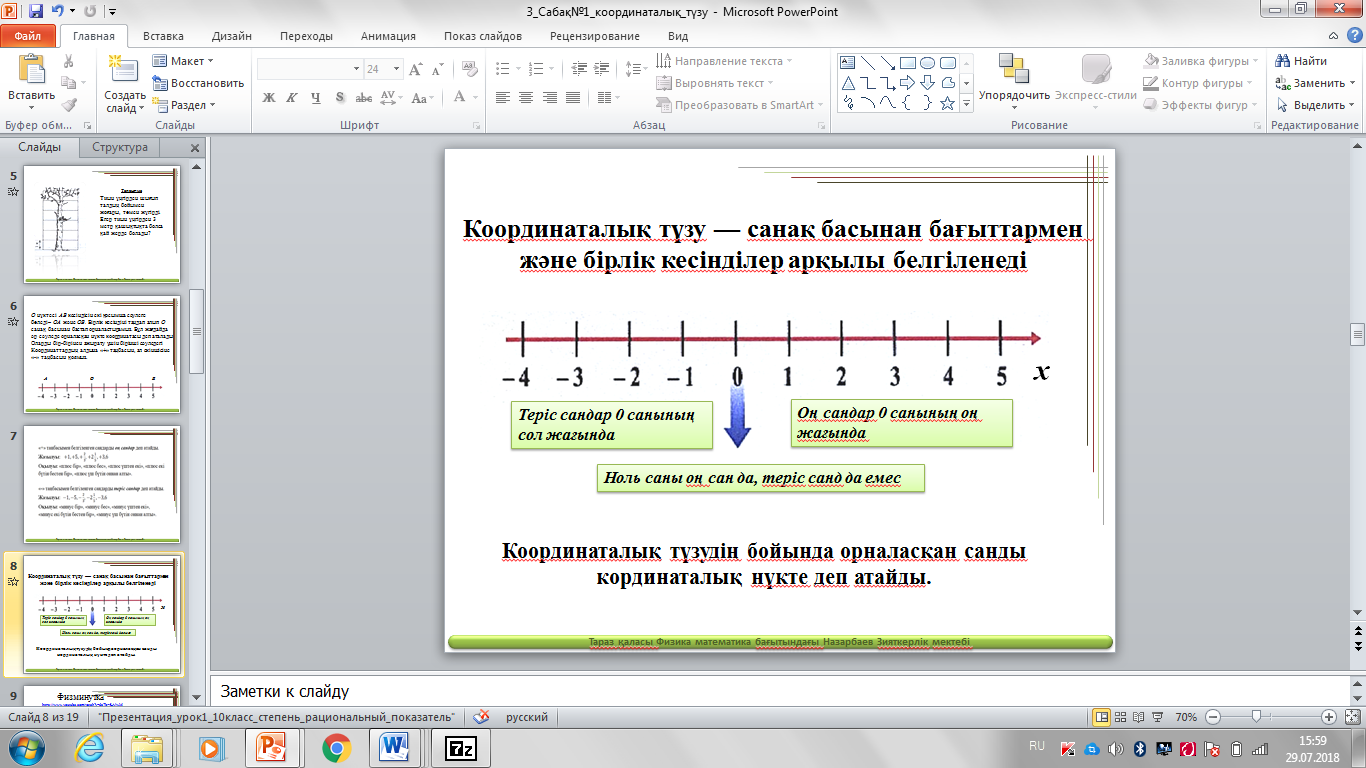This screenshot has width=1366, height=768.
Task: Click the Упорядочить arrange icon
Action: click(x=1013, y=69)
